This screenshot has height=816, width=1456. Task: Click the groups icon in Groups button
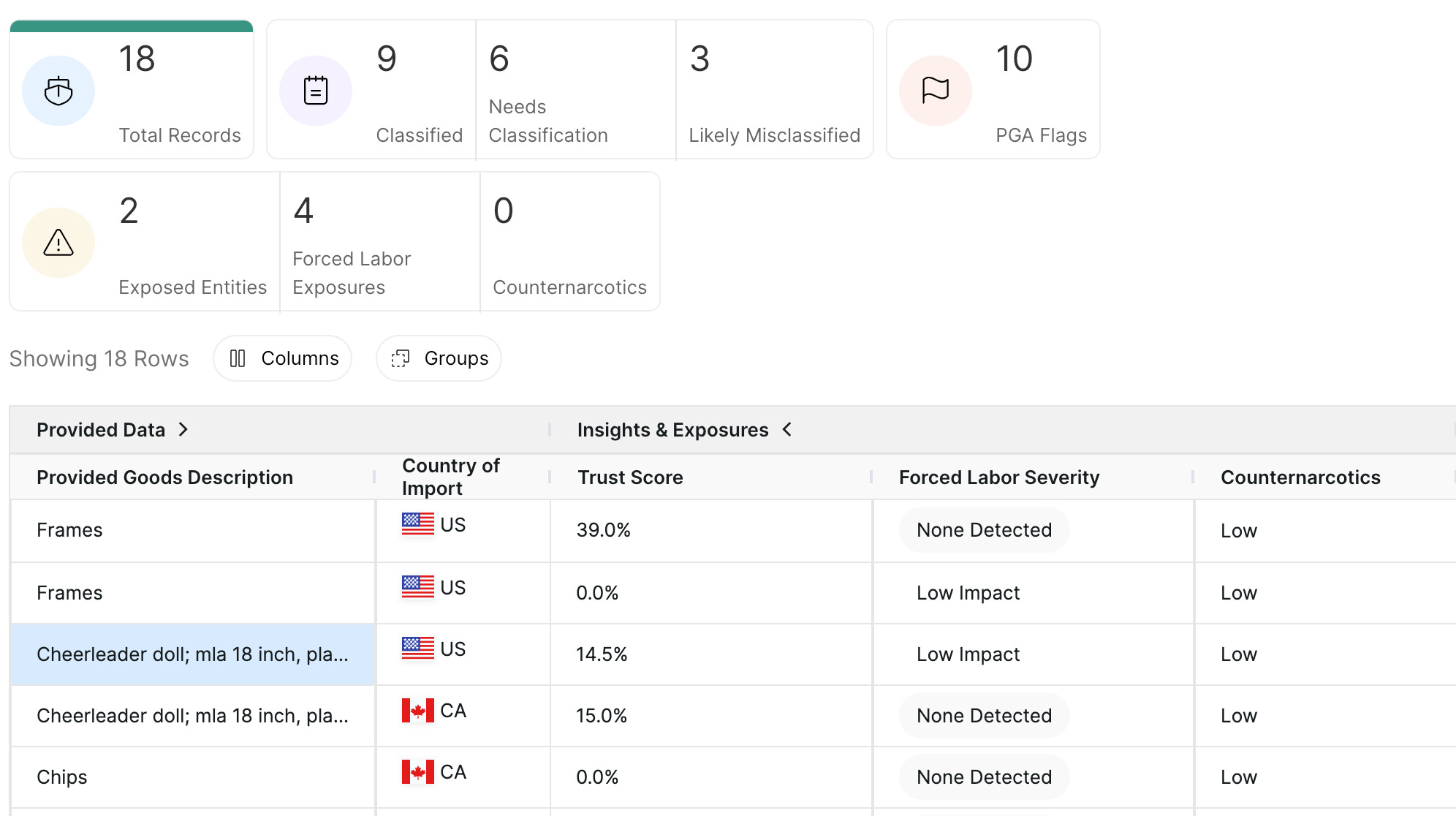click(401, 358)
